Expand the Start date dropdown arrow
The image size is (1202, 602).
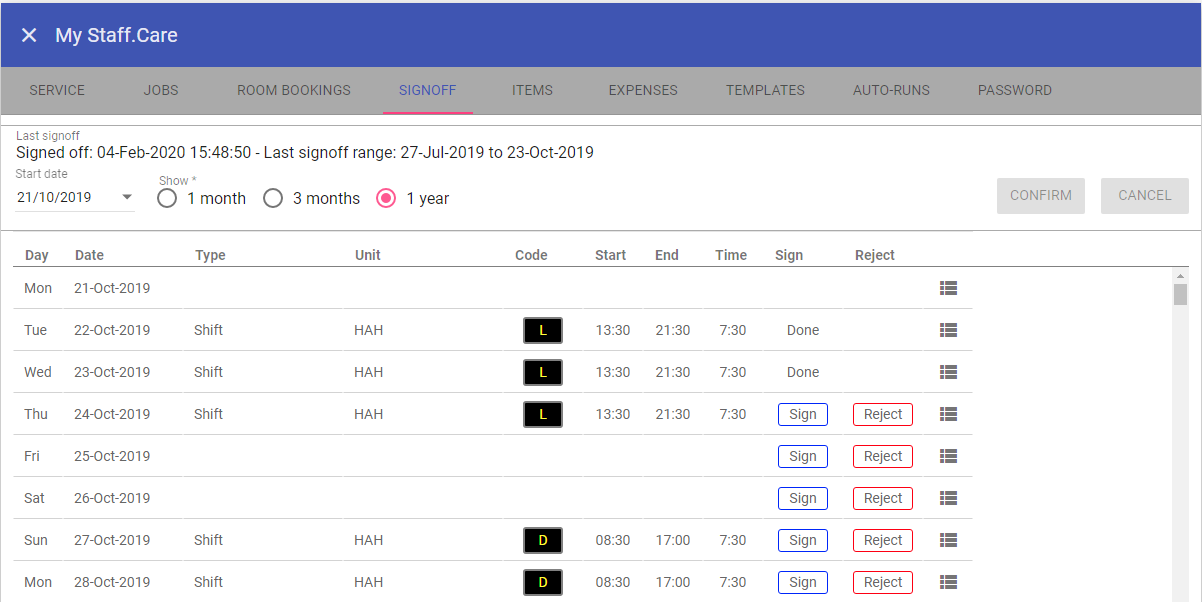(127, 197)
